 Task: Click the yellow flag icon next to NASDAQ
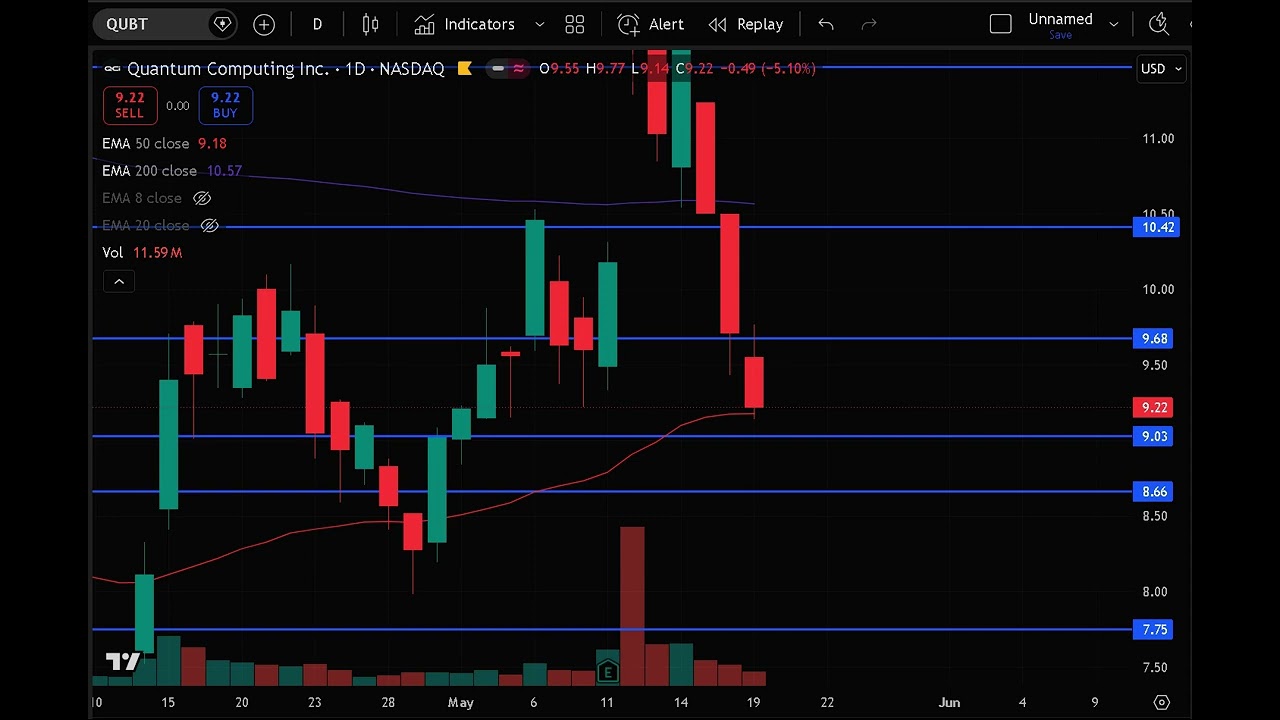coord(464,69)
